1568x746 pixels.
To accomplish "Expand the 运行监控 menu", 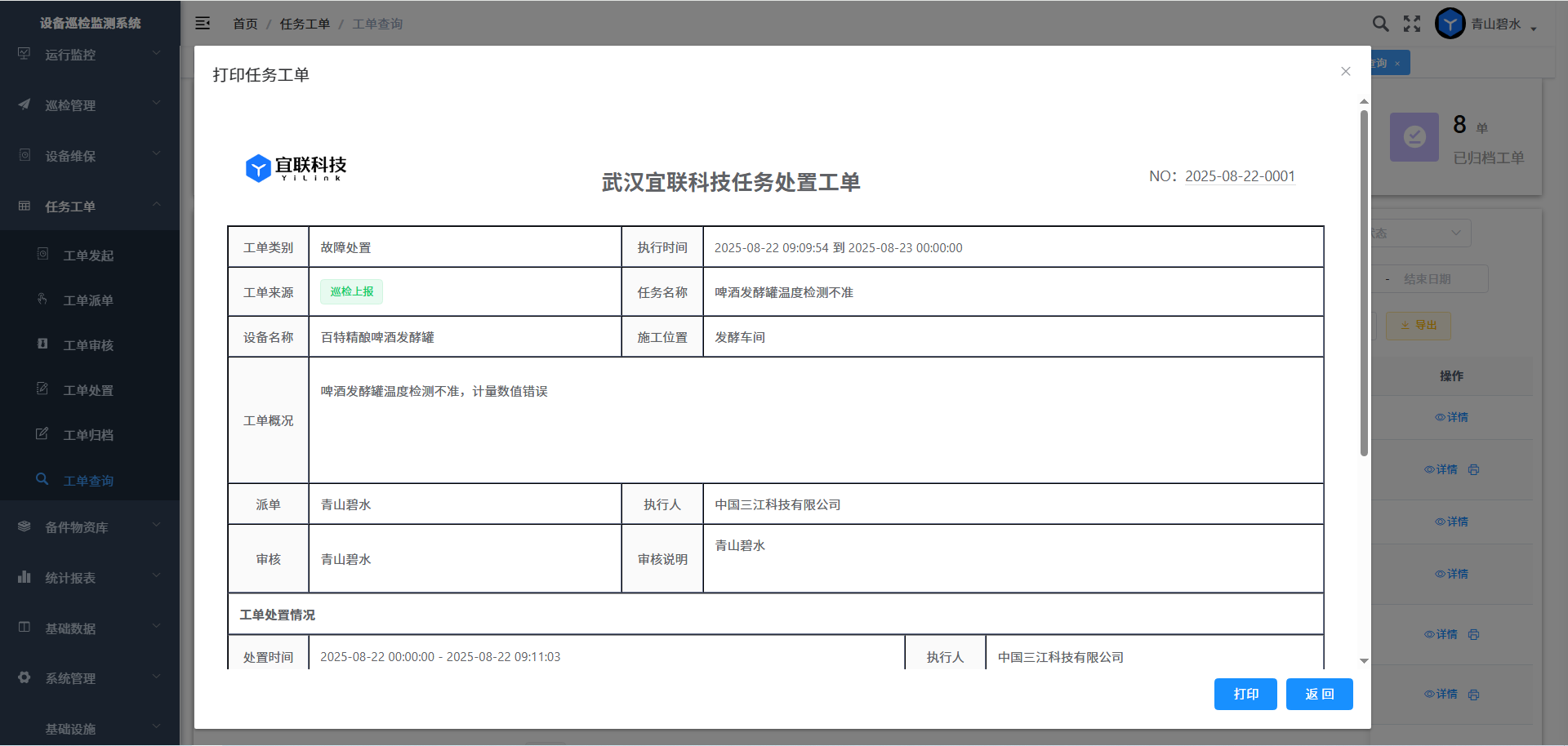I will pos(90,55).
